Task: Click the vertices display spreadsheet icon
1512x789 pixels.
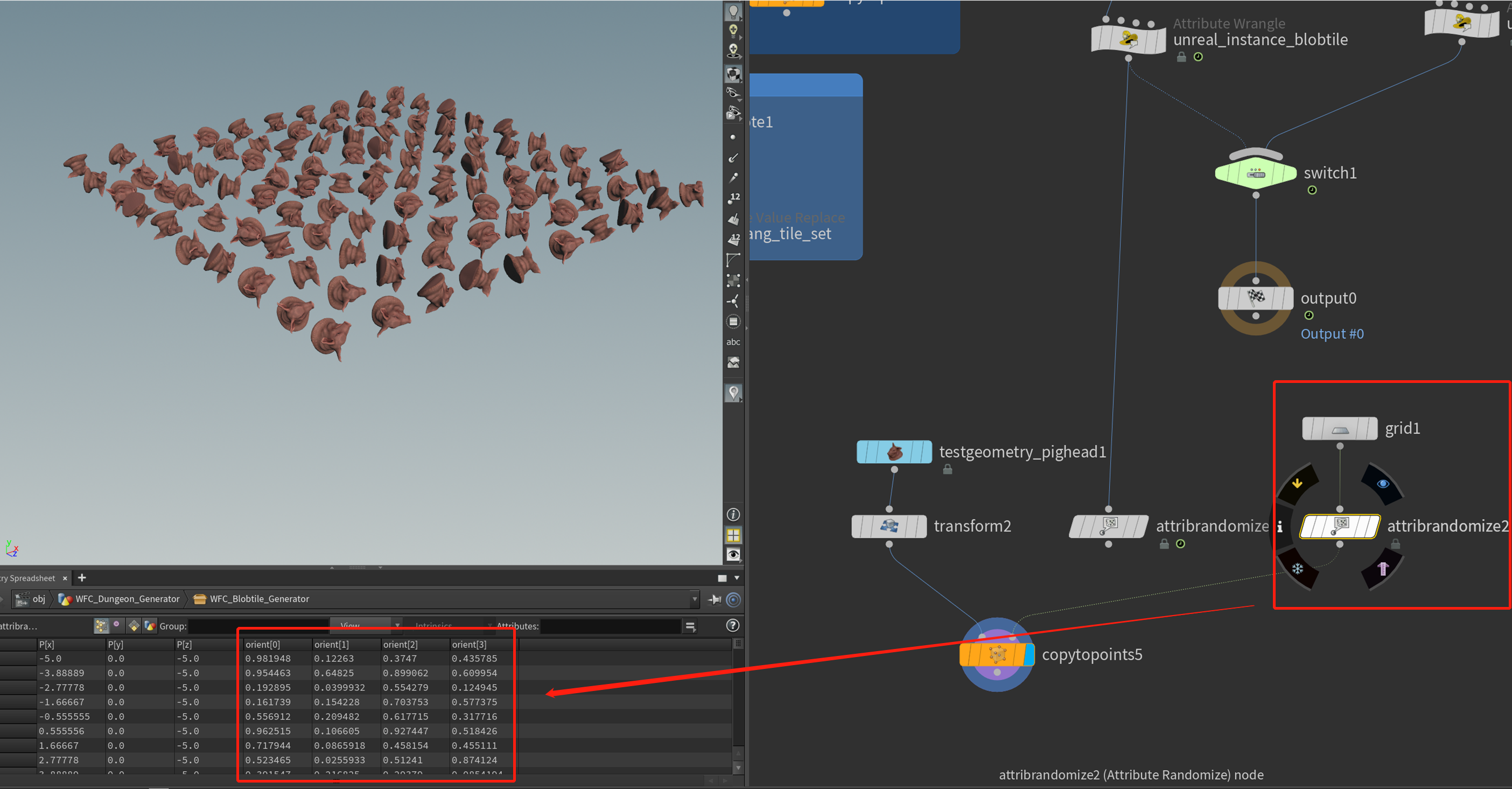Action: tap(117, 626)
